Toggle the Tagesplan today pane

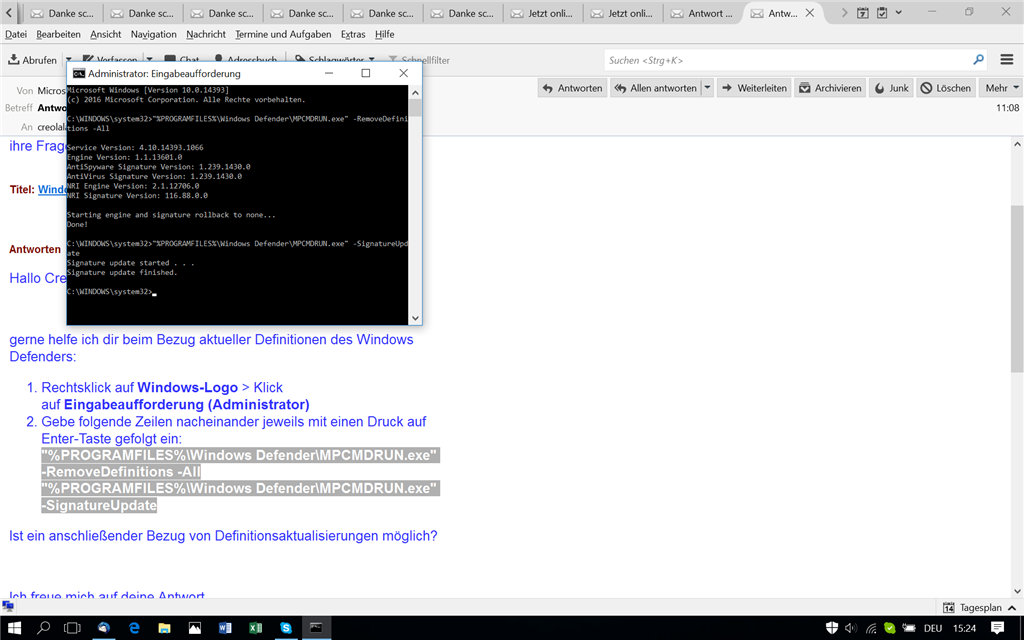(x=980, y=607)
